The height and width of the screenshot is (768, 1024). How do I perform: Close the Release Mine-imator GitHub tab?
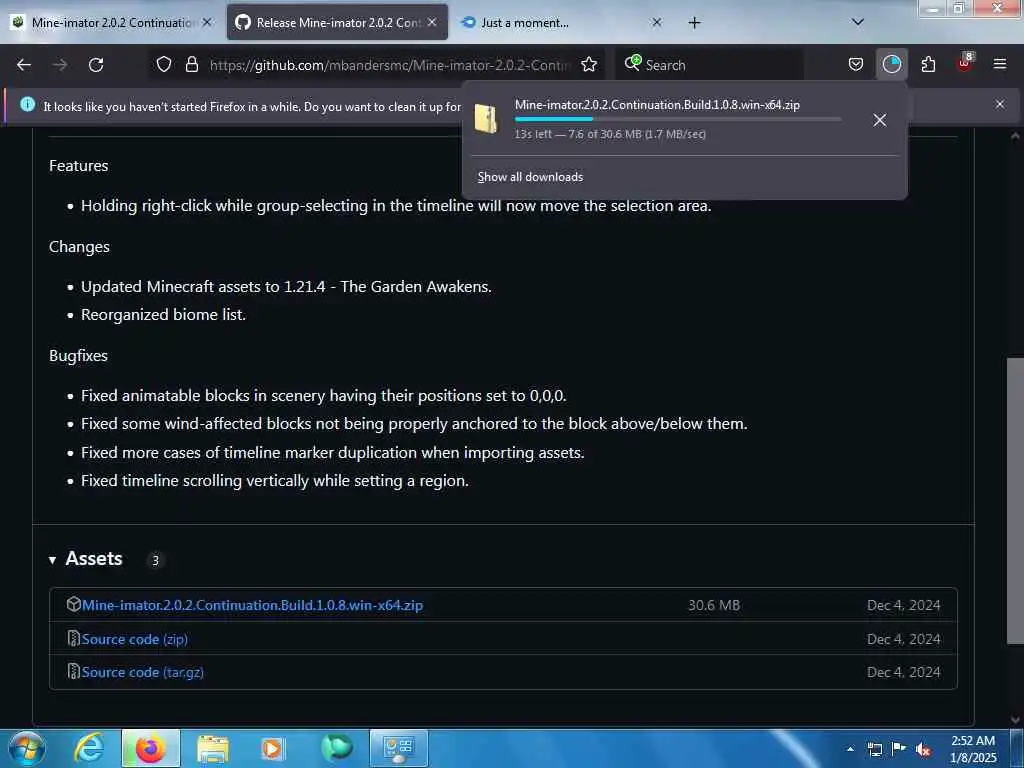432,22
